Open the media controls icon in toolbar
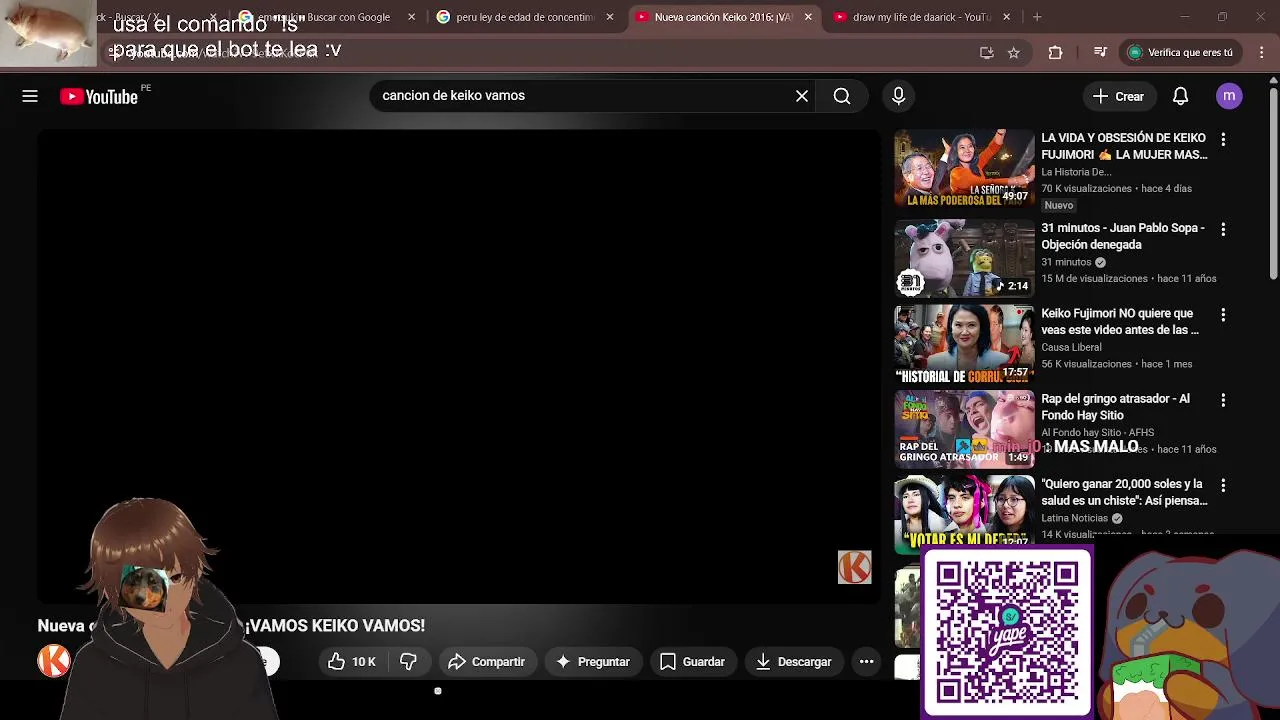1280x720 pixels. click(x=1100, y=52)
